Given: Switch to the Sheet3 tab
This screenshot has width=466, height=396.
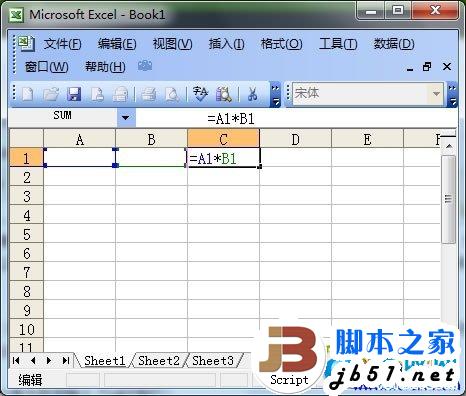Looking at the screenshot, I should coord(213,361).
